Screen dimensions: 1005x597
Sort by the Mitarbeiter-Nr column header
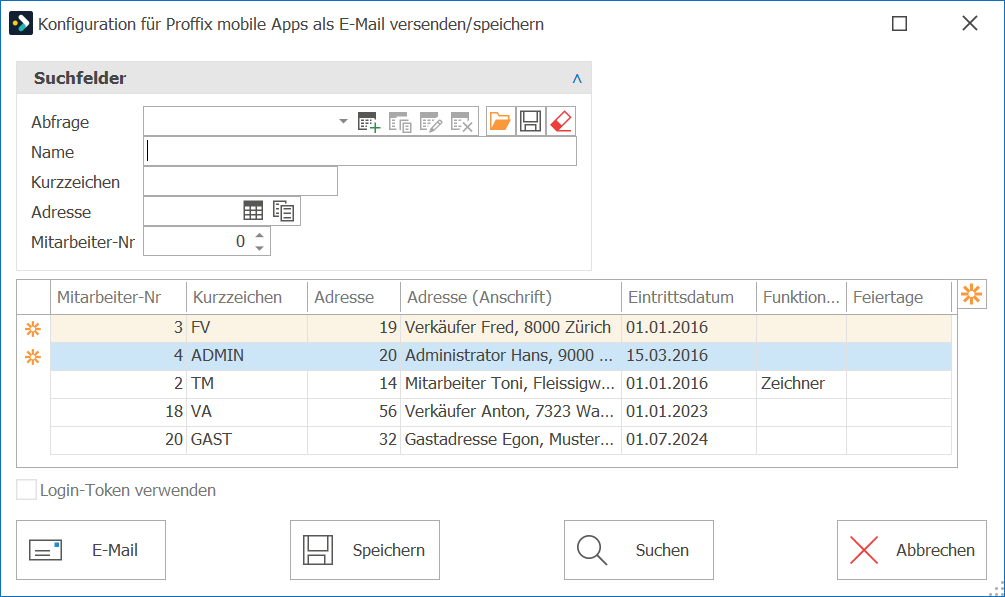(119, 298)
